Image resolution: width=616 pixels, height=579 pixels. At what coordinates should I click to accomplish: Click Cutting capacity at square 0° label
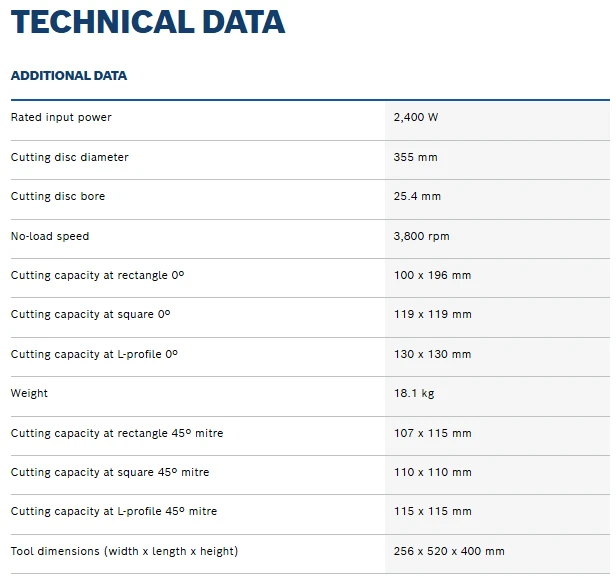point(90,314)
